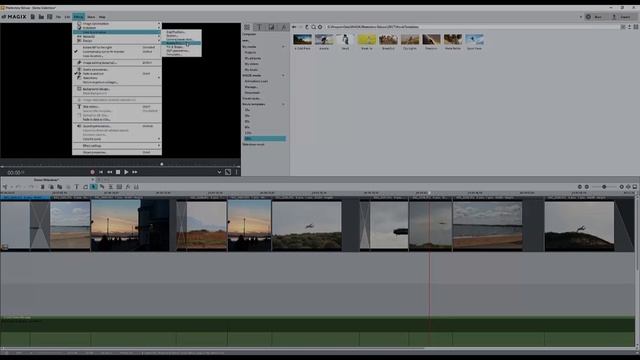Select the penguin template thumbnail
This screenshot has width=640, height=360.
(345, 40)
